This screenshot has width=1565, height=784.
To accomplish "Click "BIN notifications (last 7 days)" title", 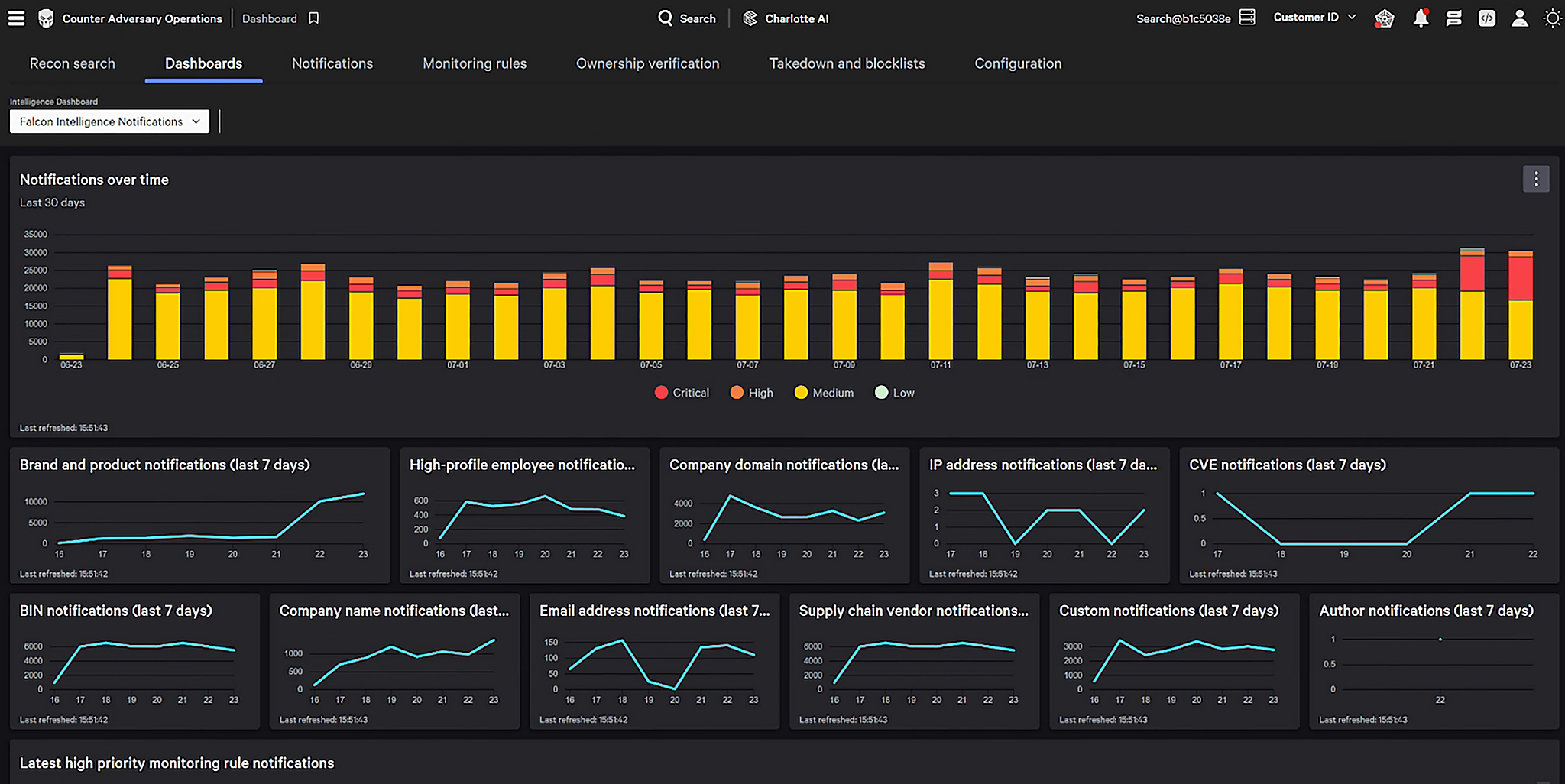I will click(116, 611).
